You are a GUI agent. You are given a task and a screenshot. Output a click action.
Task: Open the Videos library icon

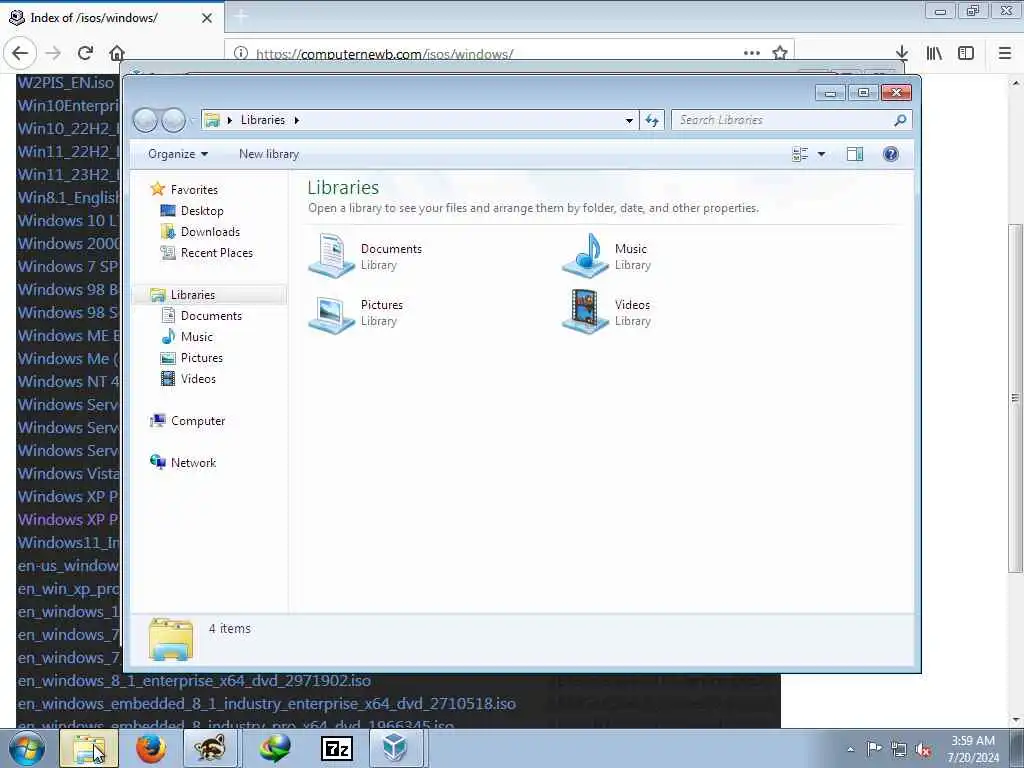586,312
